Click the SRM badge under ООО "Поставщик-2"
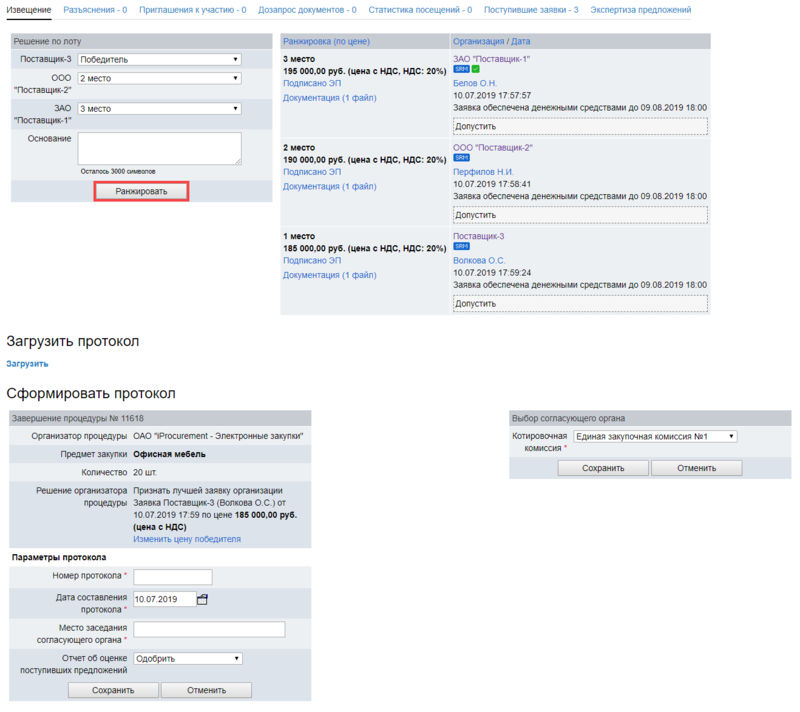The width and height of the screenshot is (800, 712). tap(460, 158)
